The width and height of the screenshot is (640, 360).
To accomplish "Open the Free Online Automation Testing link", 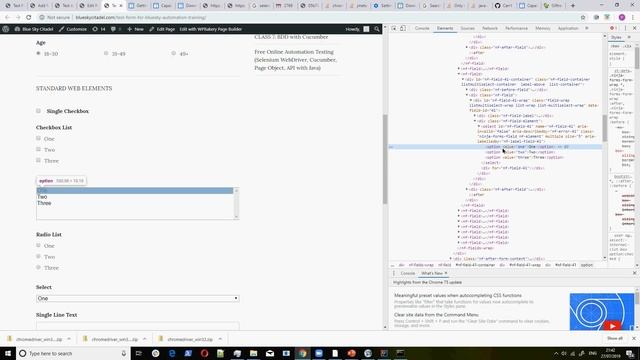I will [x=296, y=60].
